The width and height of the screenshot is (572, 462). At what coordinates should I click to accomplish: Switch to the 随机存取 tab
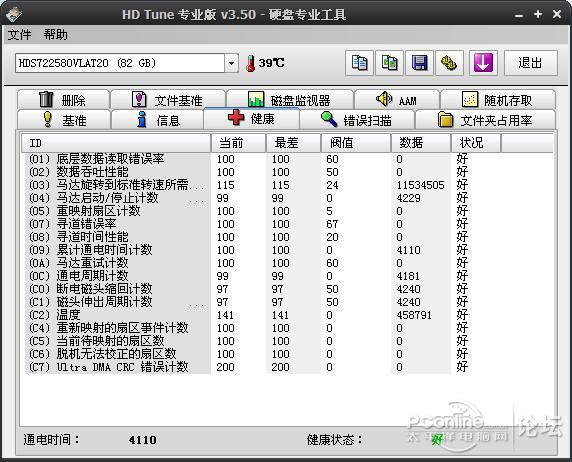point(498,100)
